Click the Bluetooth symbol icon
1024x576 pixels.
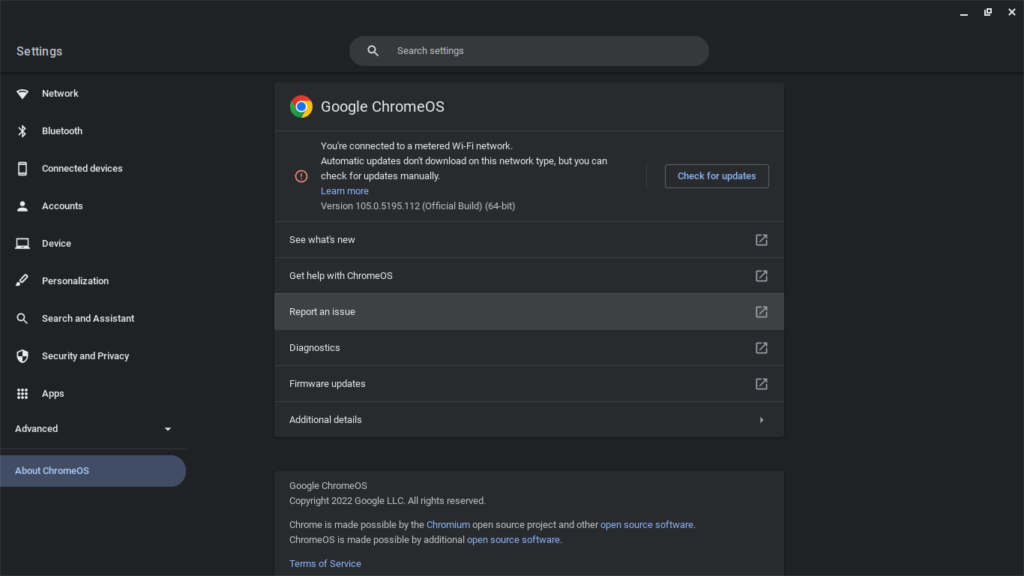pos(22,131)
